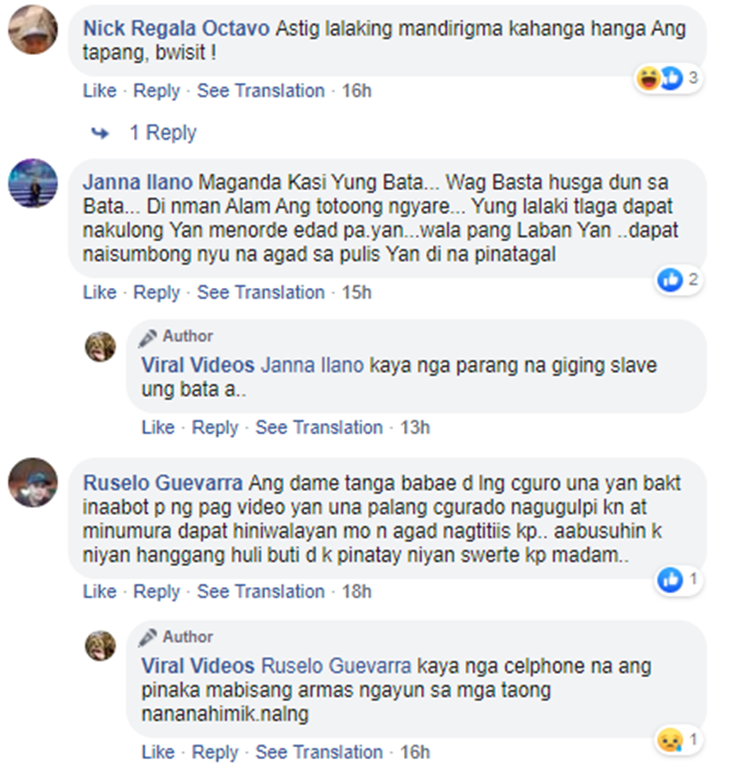This screenshot has height=776, width=750.
Task: Like the last Viral Videos reply
Action: [158, 752]
